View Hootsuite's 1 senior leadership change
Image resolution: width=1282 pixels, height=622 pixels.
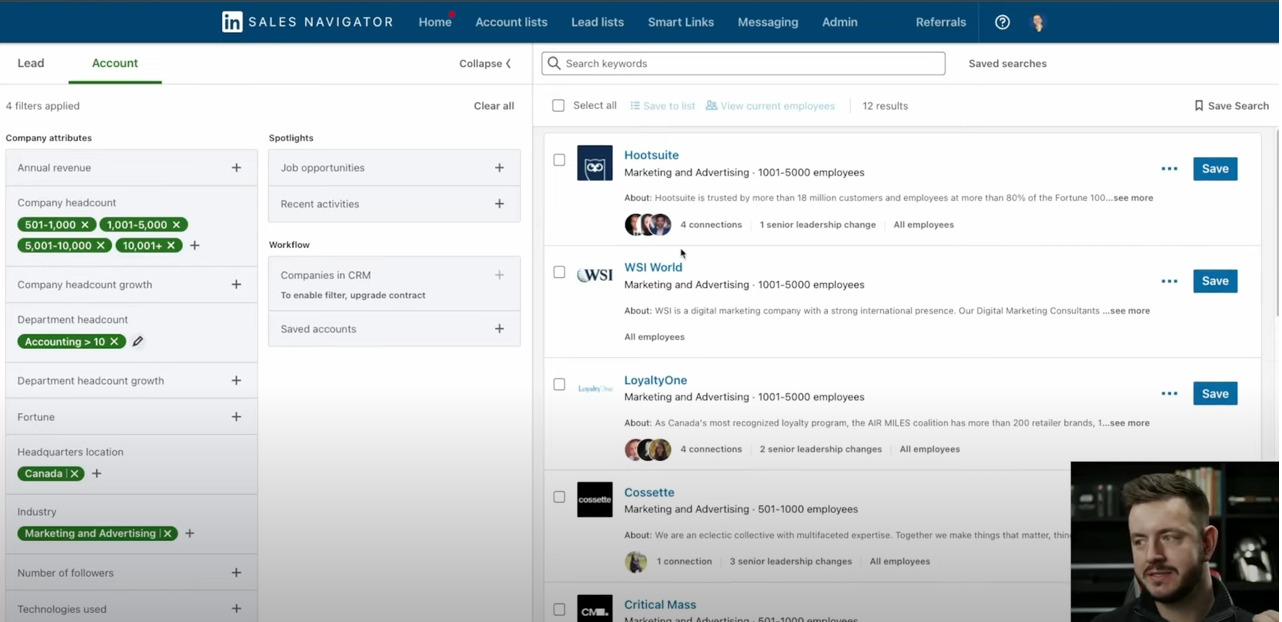tap(818, 225)
